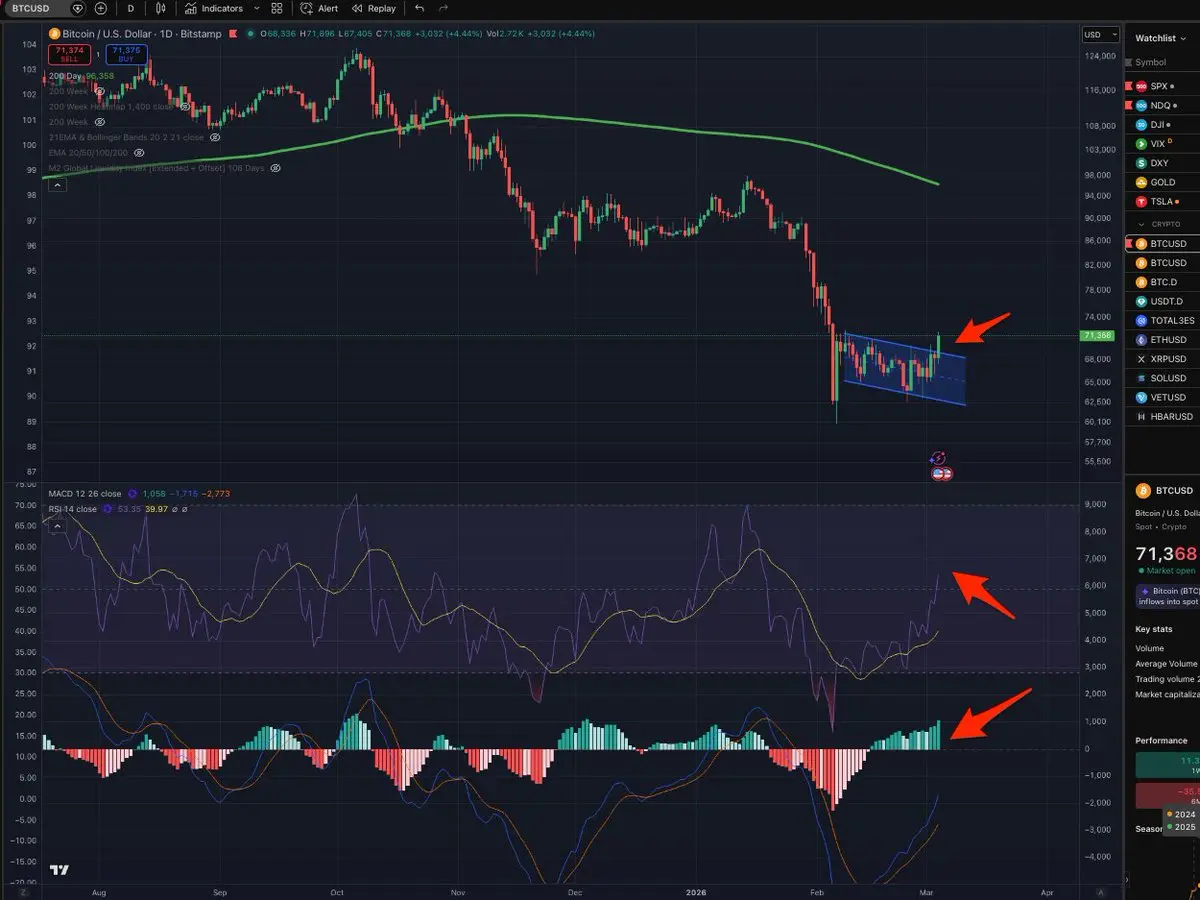Image resolution: width=1200 pixels, height=900 pixels.
Task: Create an Alert from the toolbar
Action: coord(320,8)
